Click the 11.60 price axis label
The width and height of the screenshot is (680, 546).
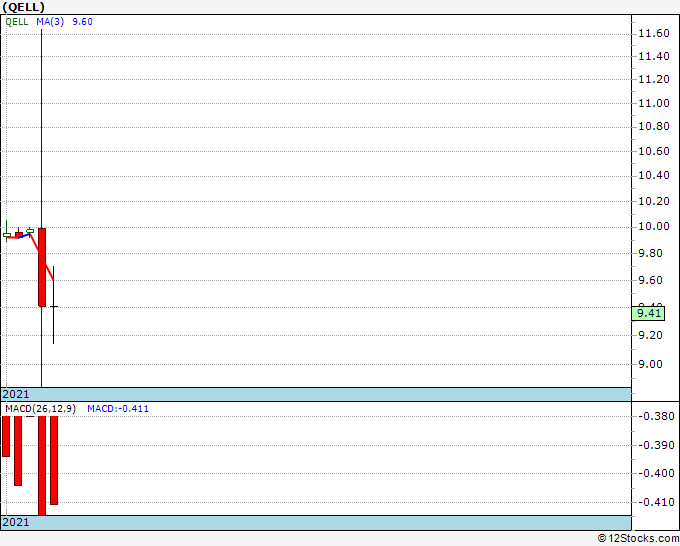click(x=654, y=33)
